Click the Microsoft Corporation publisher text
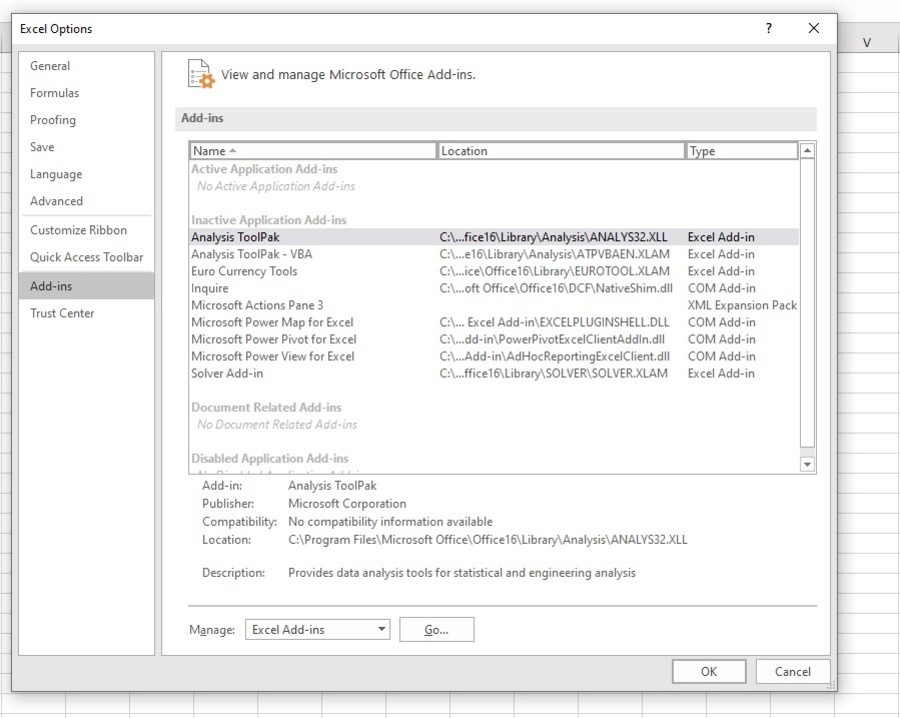Screen dimensions: 900x718 coord(347,503)
